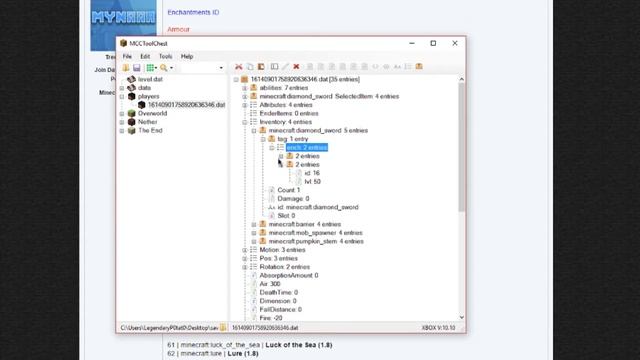
Task: Select minecraft:mob_spawner 4 entries row
Action: 316,233
